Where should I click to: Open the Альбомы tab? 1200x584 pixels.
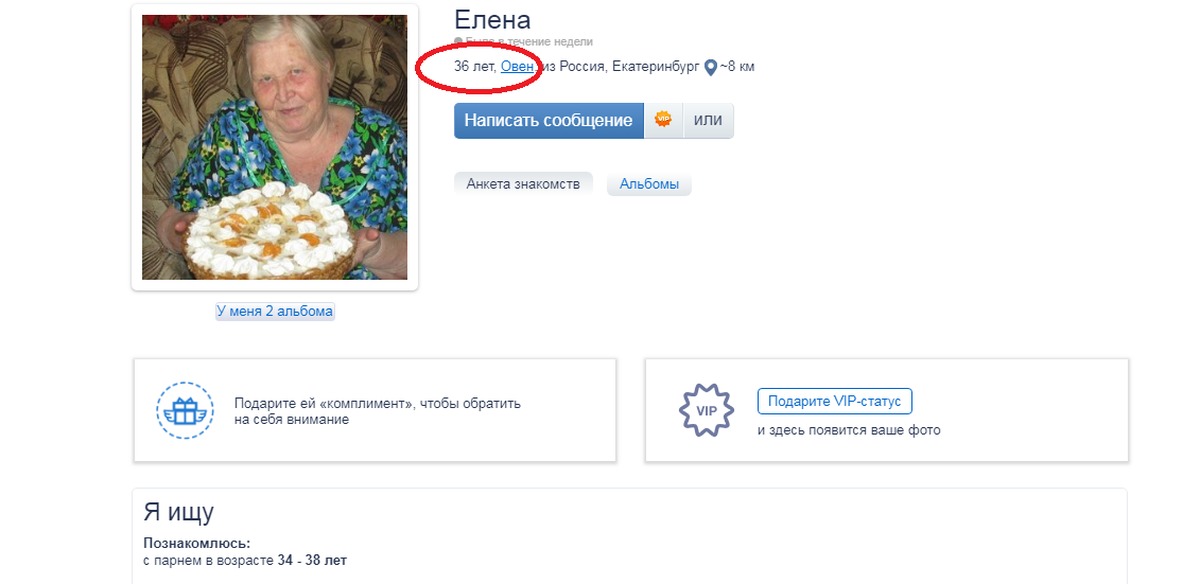649,184
